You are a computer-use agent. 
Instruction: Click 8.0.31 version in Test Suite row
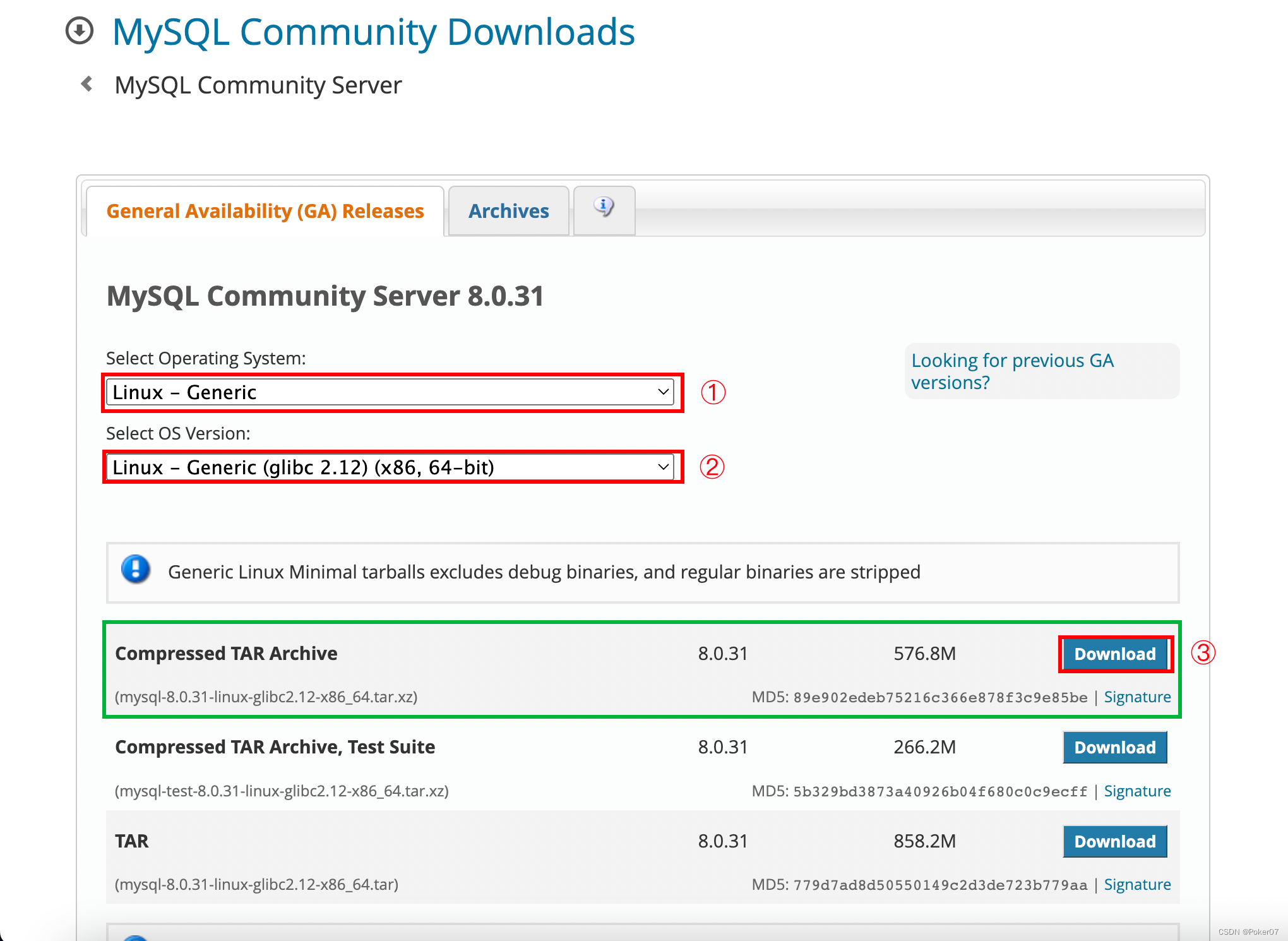tap(723, 747)
